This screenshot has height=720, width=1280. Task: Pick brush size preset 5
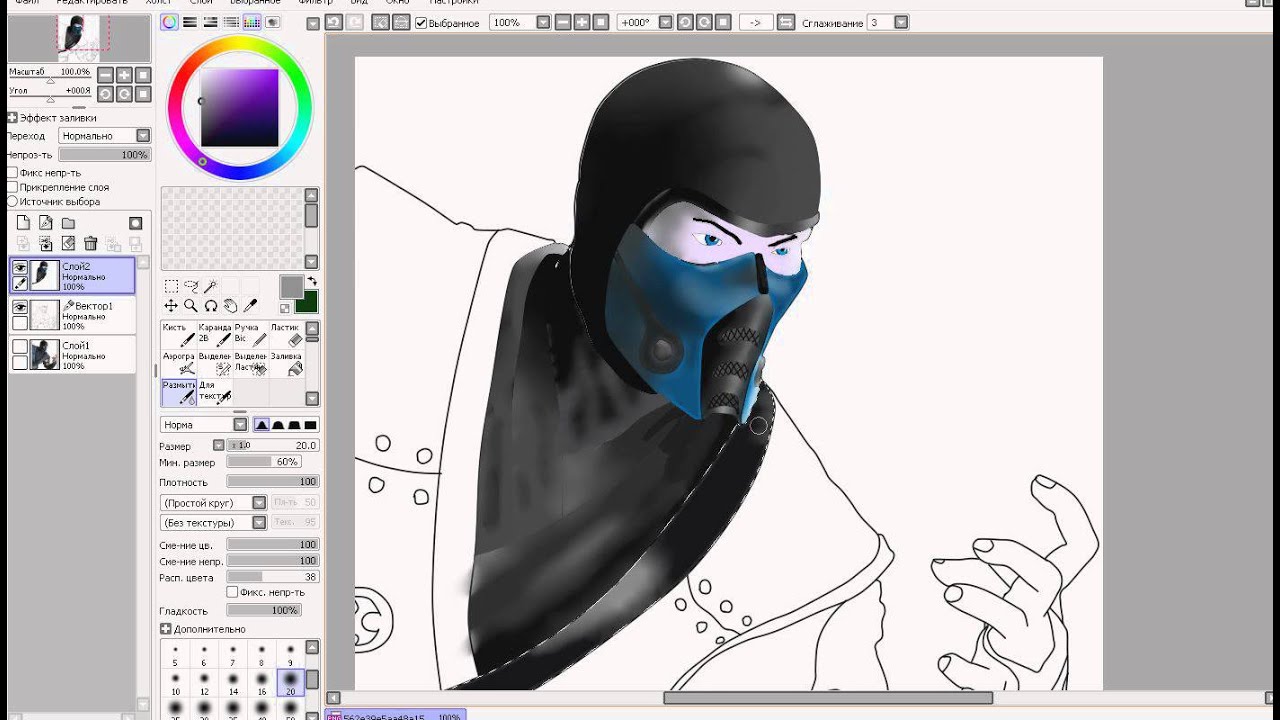click(175, 654)
